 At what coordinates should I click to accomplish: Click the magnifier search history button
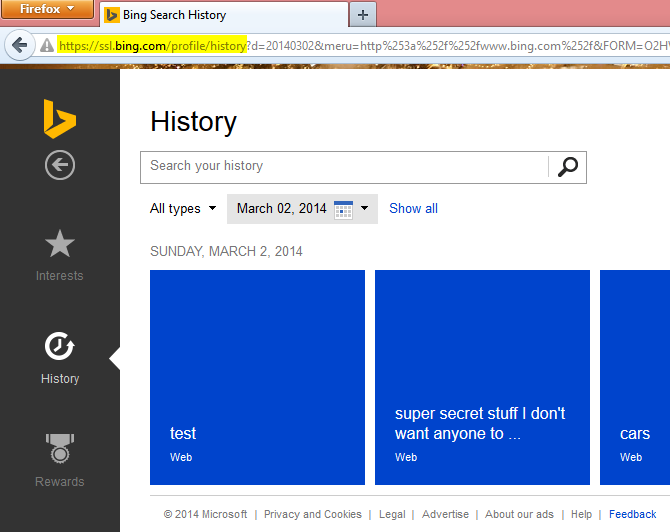(567, 167)
